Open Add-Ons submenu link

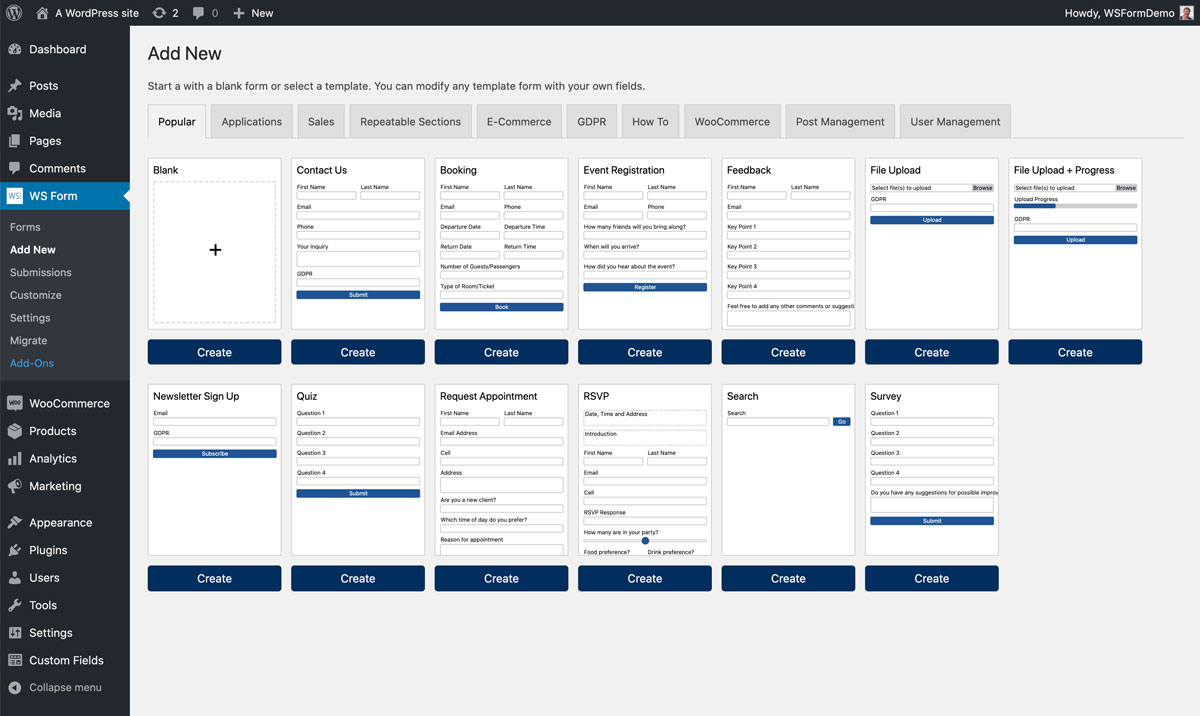tap(32, 363)
